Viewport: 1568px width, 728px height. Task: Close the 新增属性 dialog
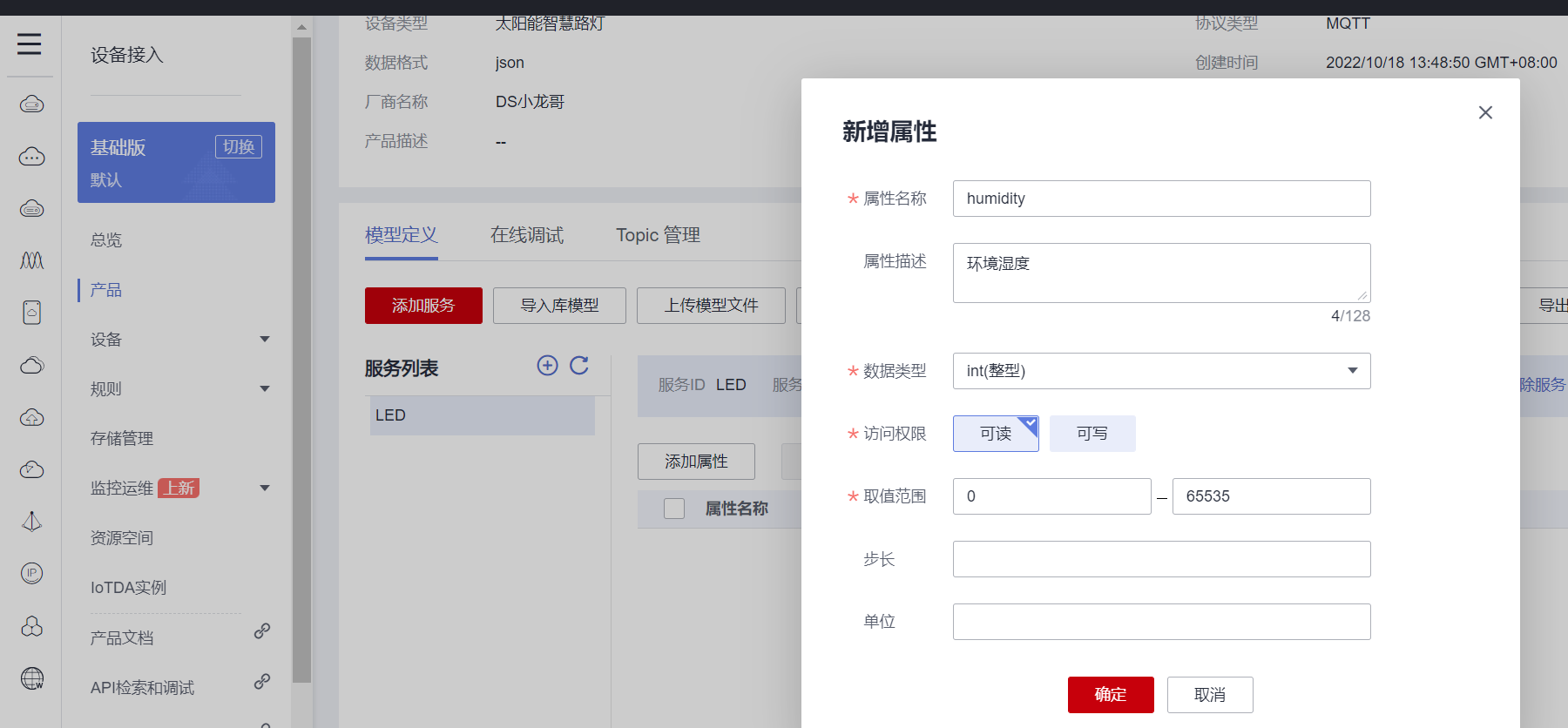pyautogui.click(x=1485, y=112)
